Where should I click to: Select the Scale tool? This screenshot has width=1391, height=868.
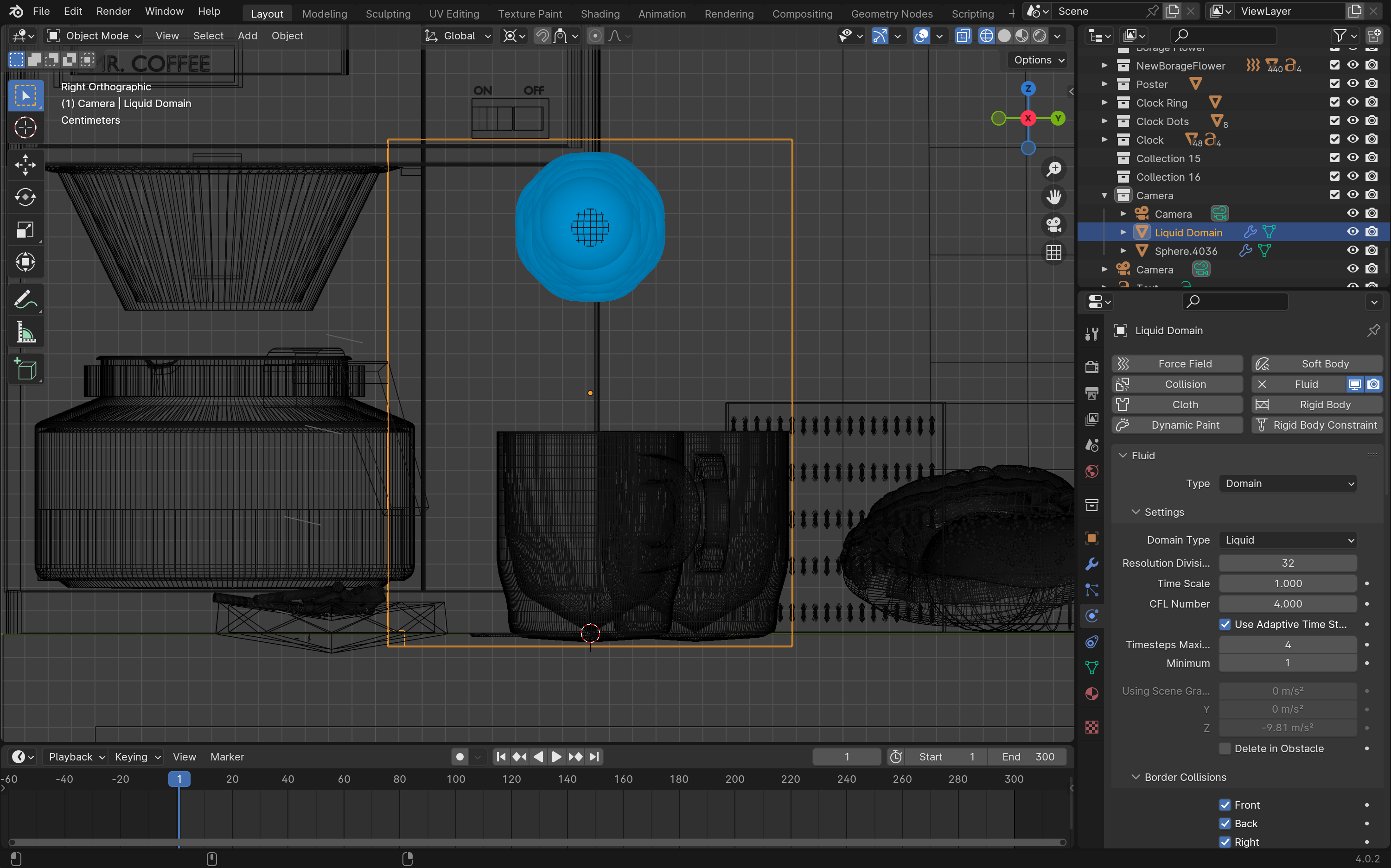coord(26,230)
